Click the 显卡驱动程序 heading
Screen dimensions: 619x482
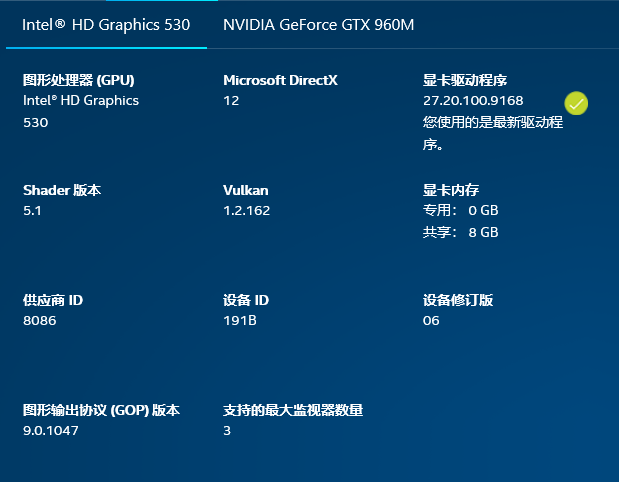[x=466, y=80]
